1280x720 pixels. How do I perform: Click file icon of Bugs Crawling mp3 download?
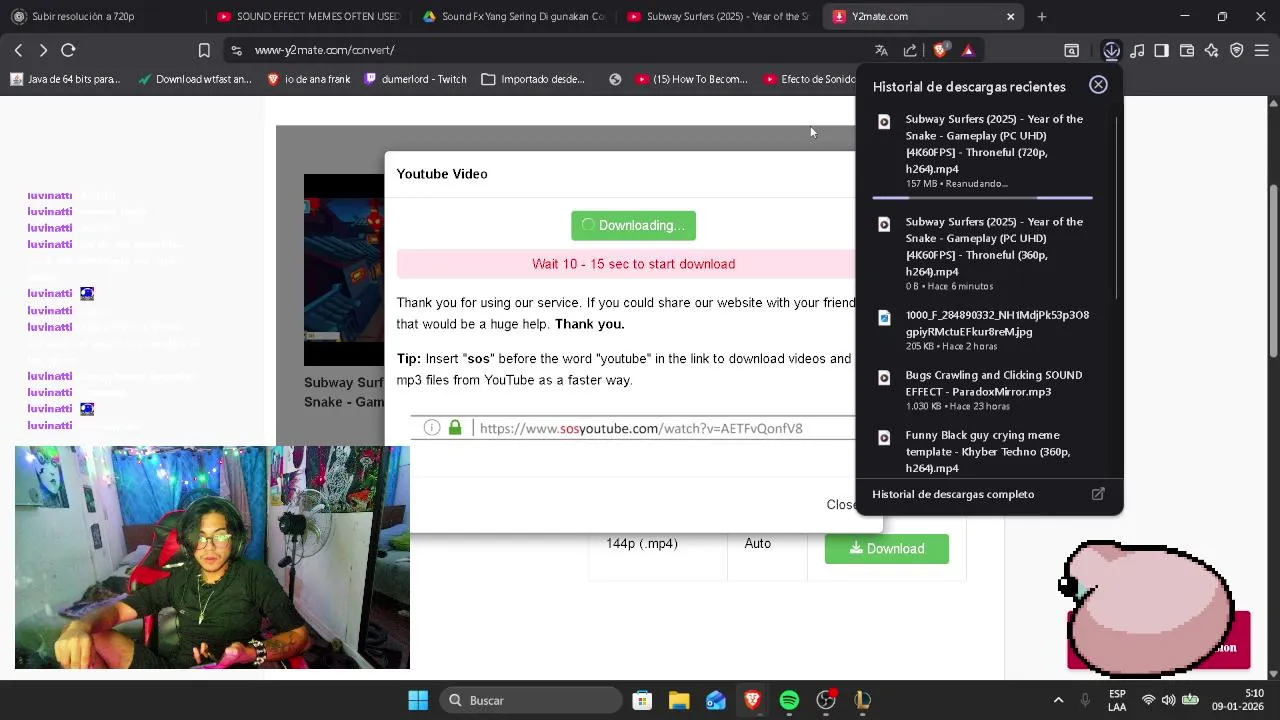point(884,378)
